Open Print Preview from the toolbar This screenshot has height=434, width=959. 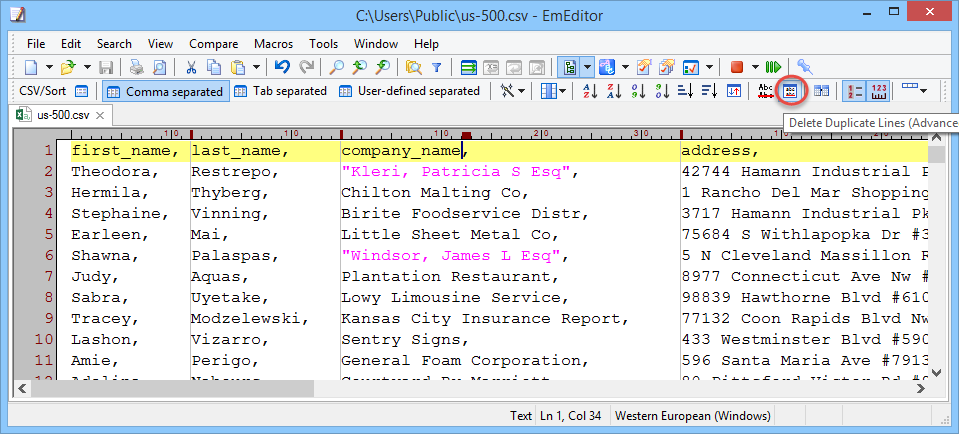pos(159,67)
